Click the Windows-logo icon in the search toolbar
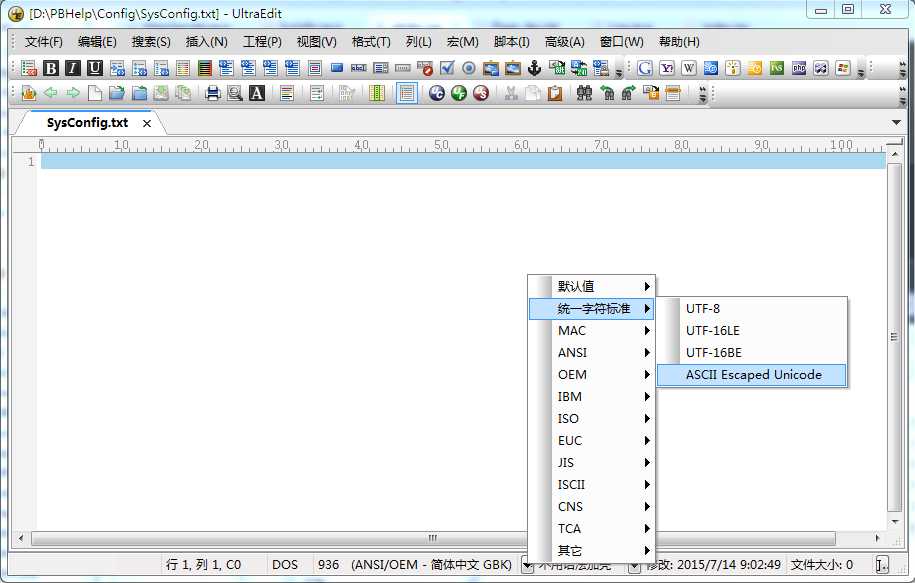 click(843, 68)
